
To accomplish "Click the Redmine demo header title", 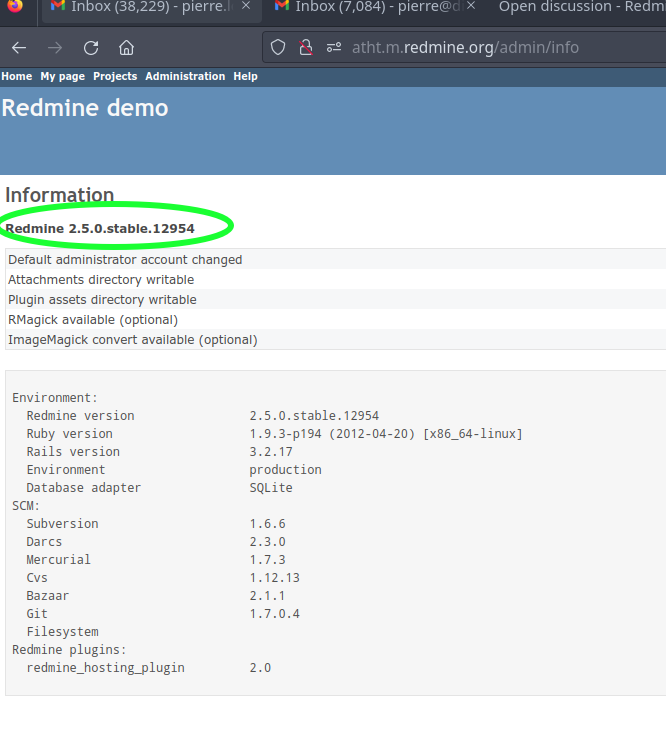I will click(x=85, y=108).
